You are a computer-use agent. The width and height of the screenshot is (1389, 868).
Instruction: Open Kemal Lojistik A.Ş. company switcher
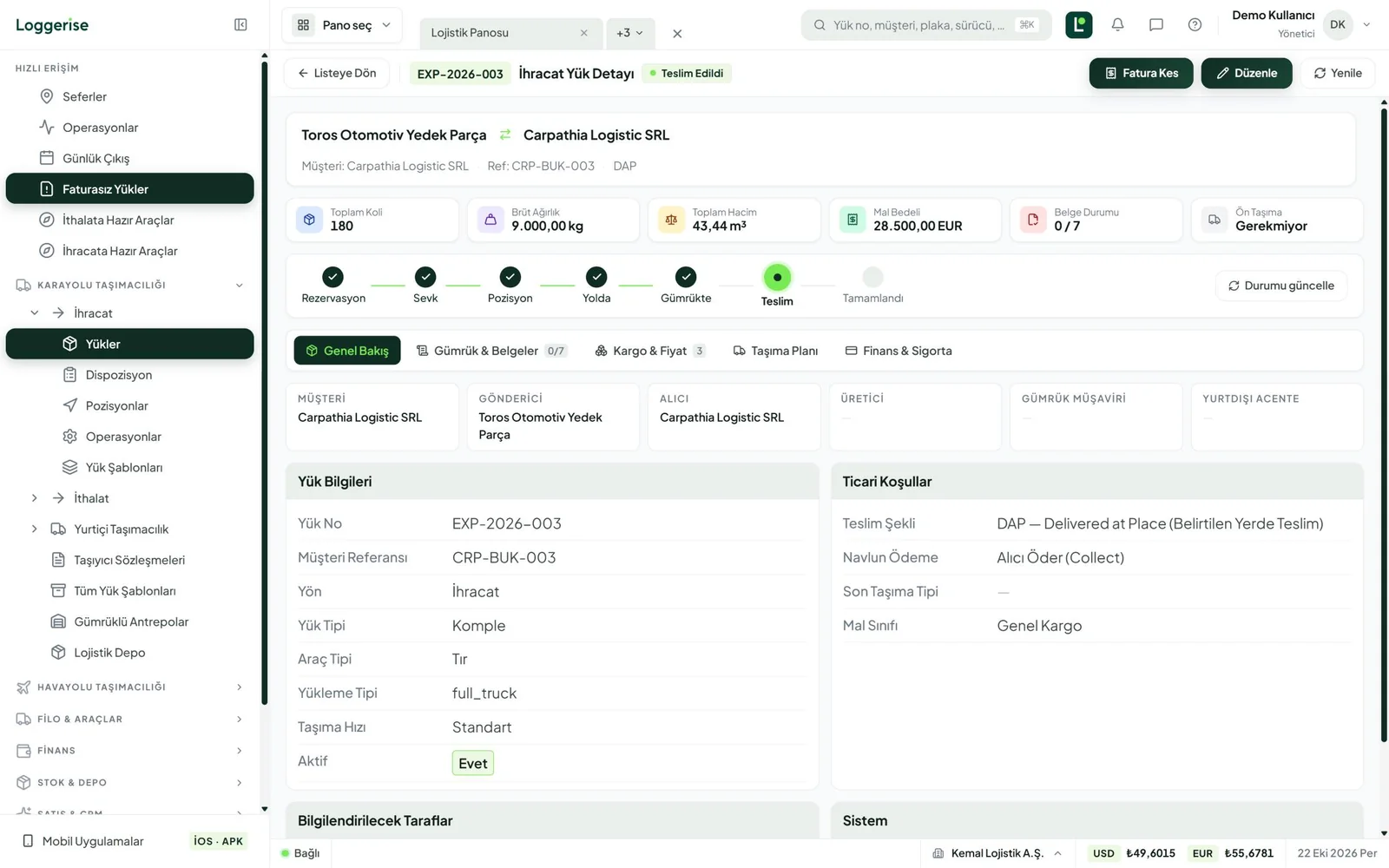(x=997, y=853)
